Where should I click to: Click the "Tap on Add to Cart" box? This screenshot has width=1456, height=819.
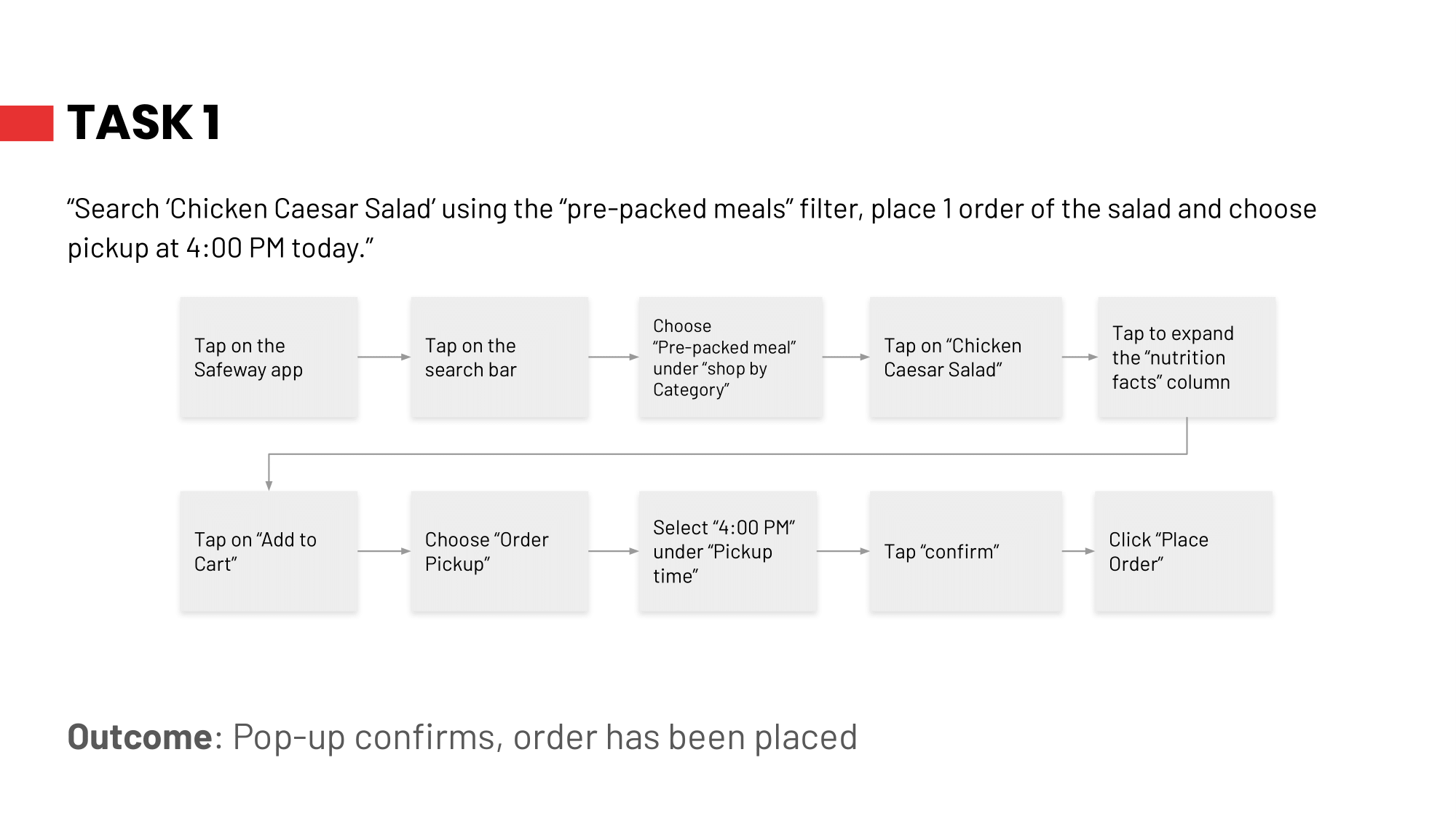[269, 552]
